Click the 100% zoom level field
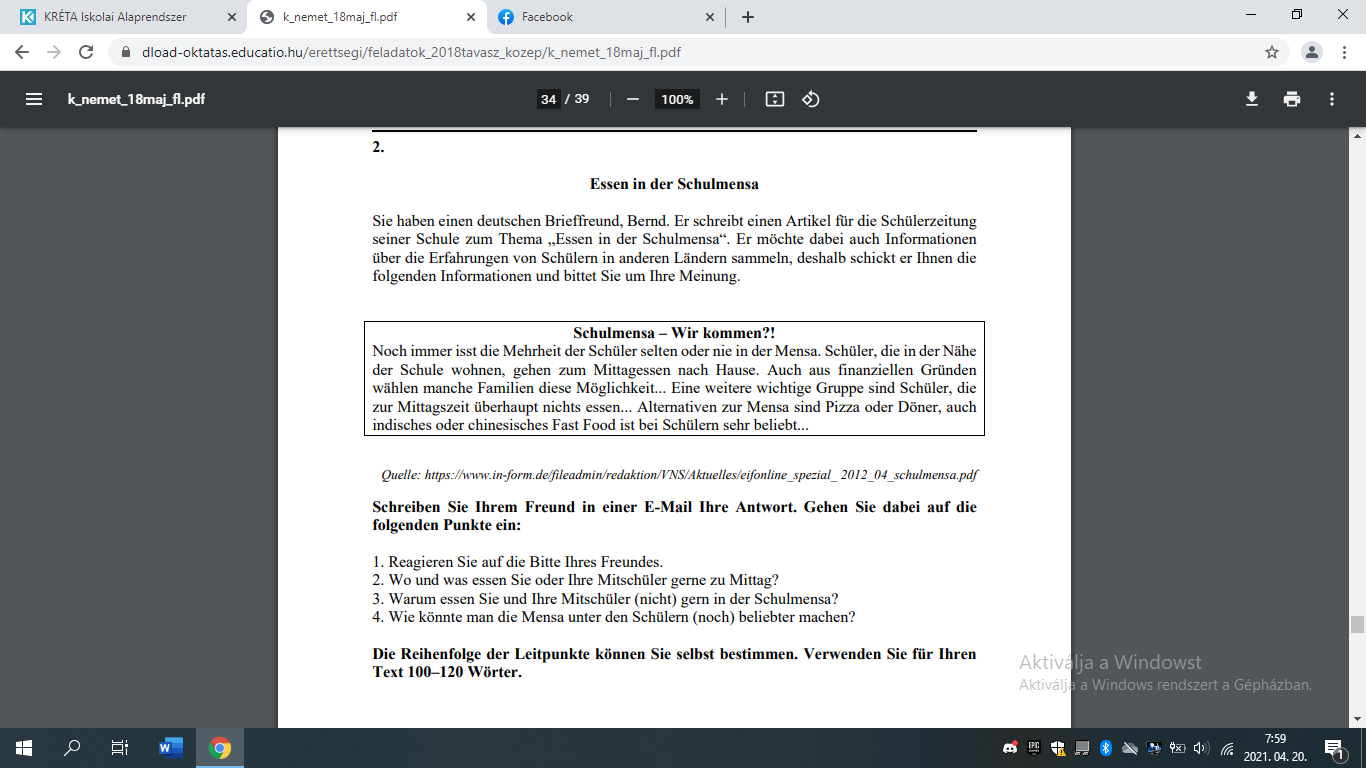 coord(677,99)
